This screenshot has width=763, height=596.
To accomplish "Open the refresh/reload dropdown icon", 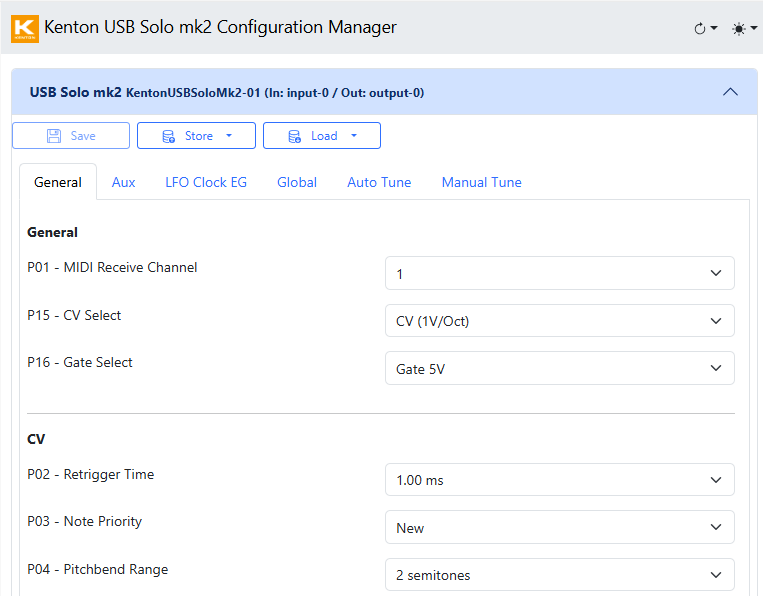I will coord(705,29).
